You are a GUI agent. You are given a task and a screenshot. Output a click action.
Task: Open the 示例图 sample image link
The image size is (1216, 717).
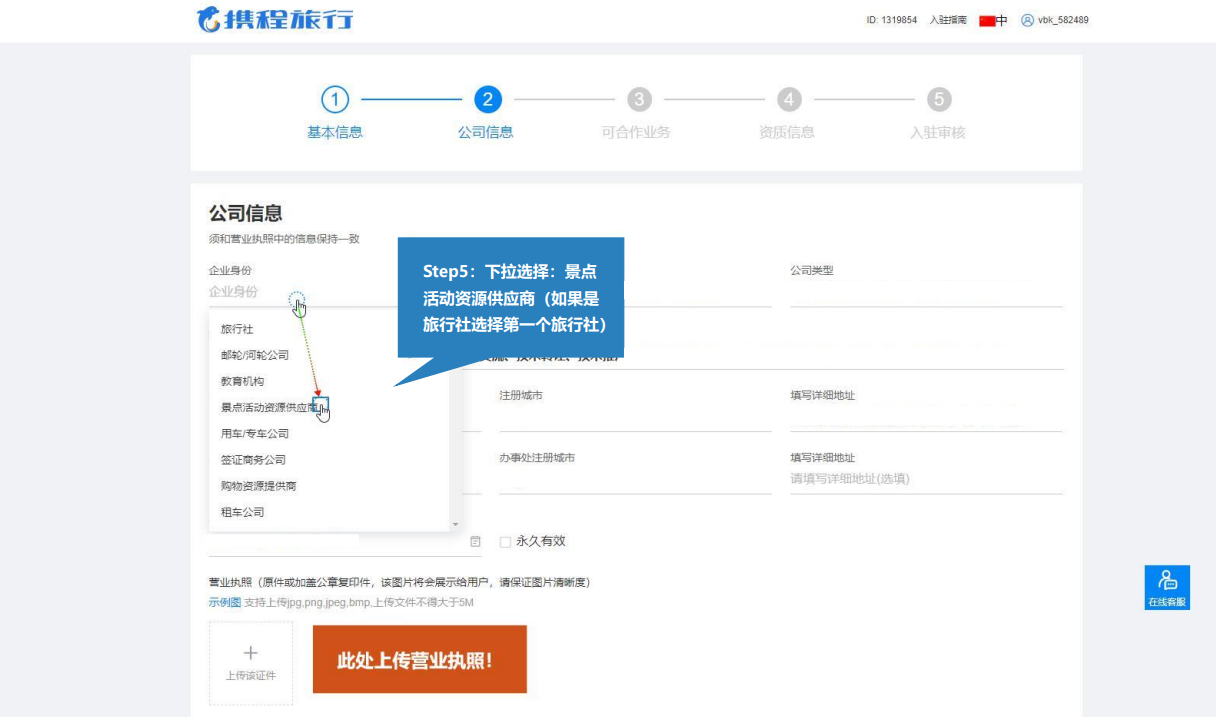[x=224, y=602]
